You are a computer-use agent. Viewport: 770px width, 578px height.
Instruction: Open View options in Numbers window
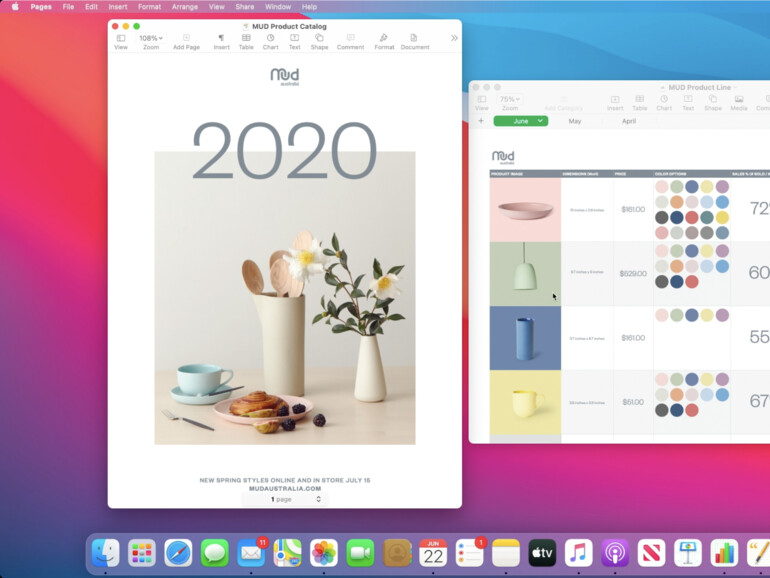click(482, 103)
